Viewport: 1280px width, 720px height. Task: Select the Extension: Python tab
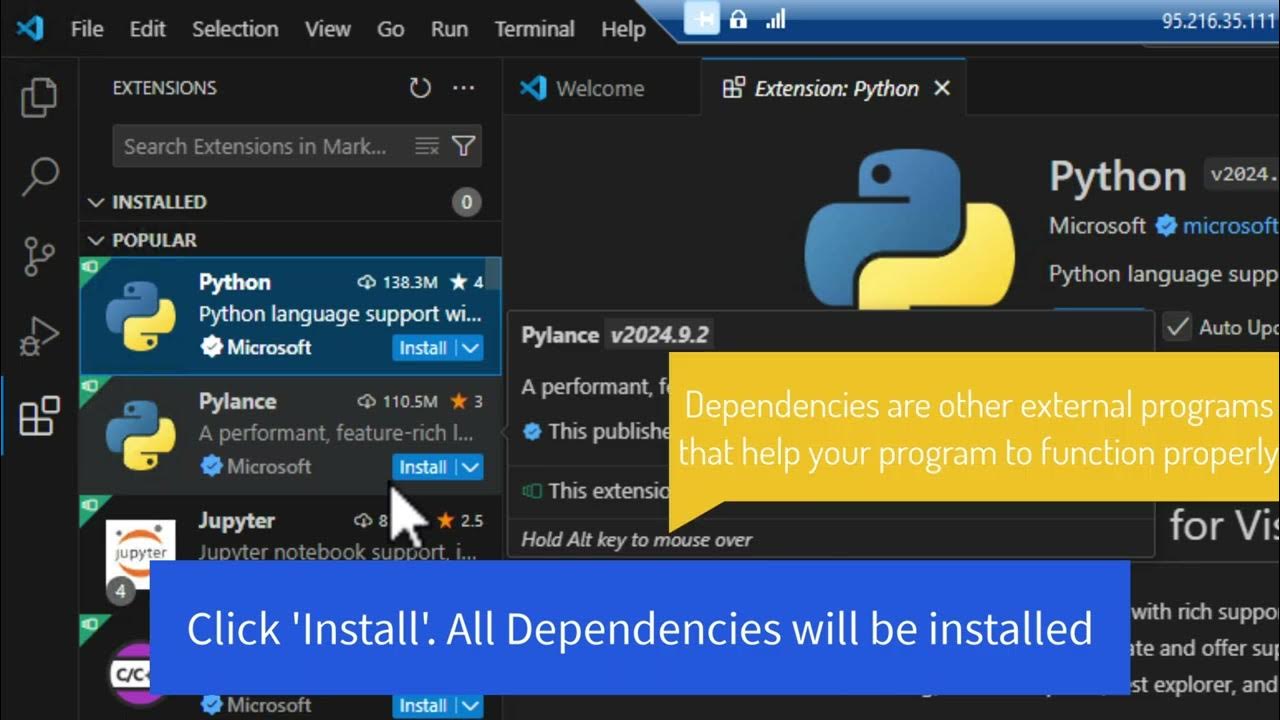point(836,88)
